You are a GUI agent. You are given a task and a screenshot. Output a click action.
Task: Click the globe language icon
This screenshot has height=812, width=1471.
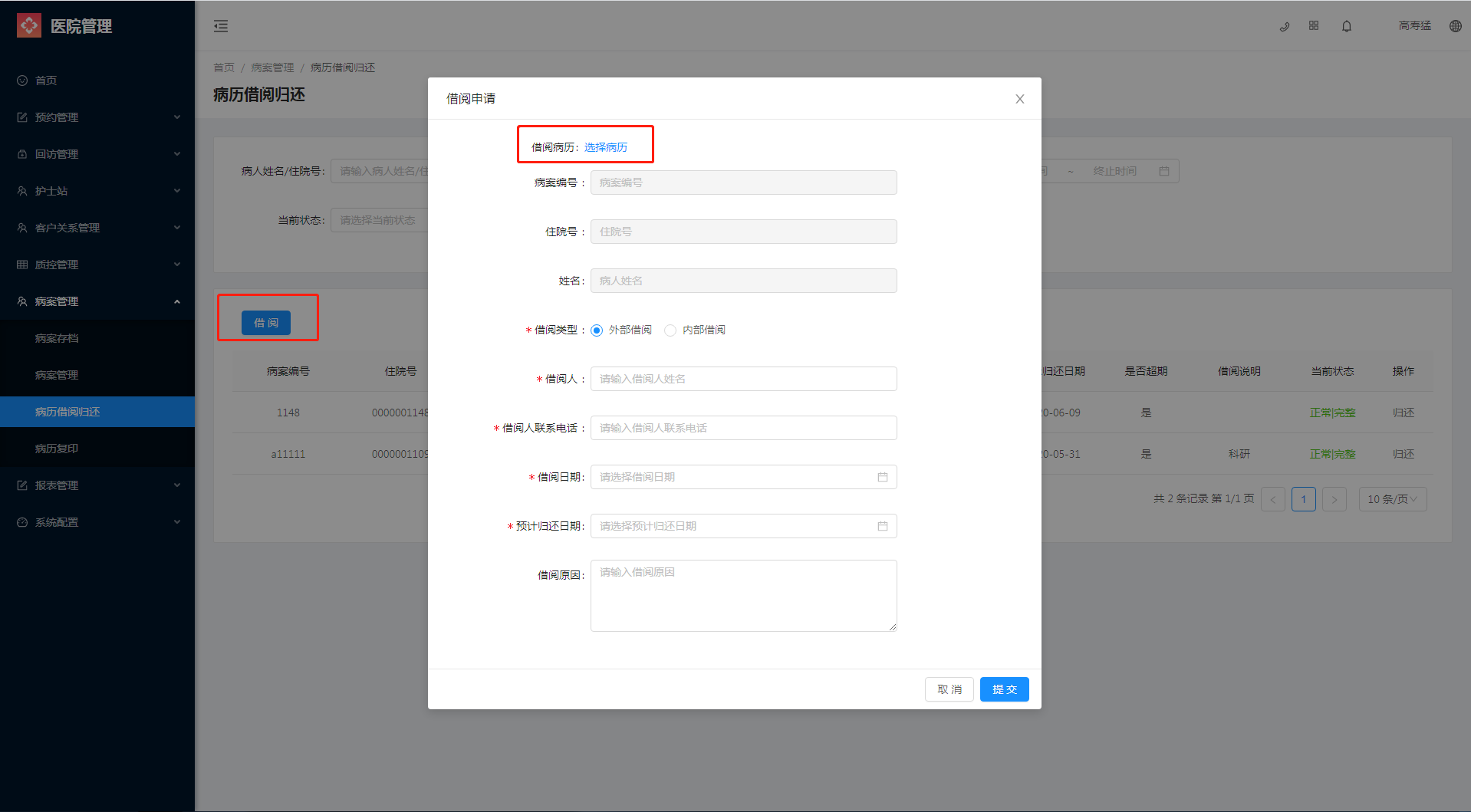[x=1455, y=26]
